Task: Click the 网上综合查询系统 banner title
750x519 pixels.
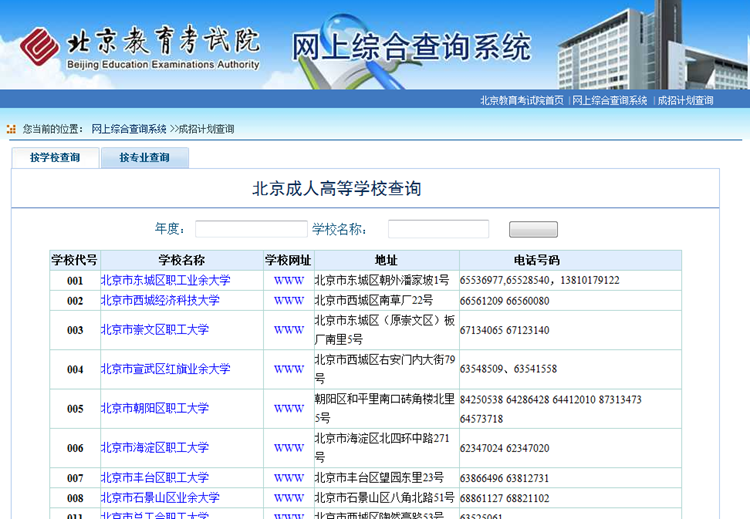Action: [411, 47]
